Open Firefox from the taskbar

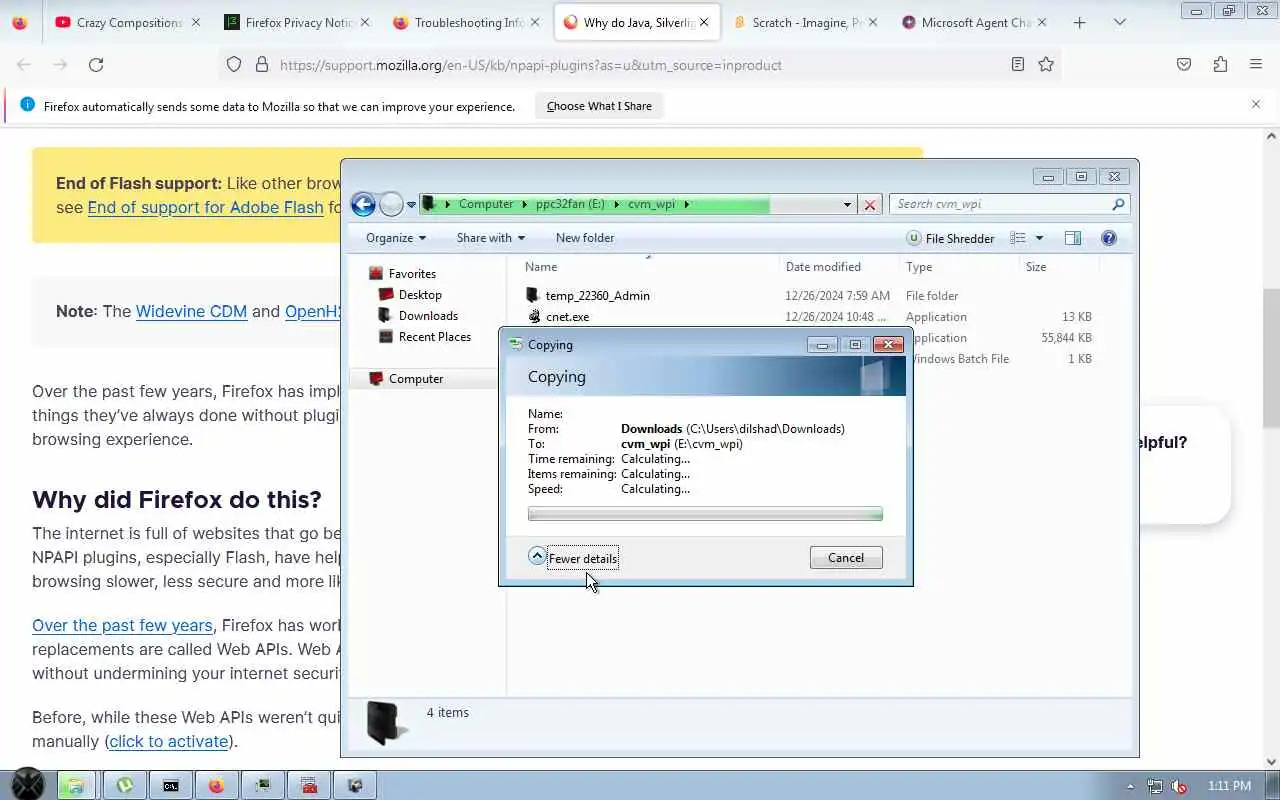click(217, 785)
